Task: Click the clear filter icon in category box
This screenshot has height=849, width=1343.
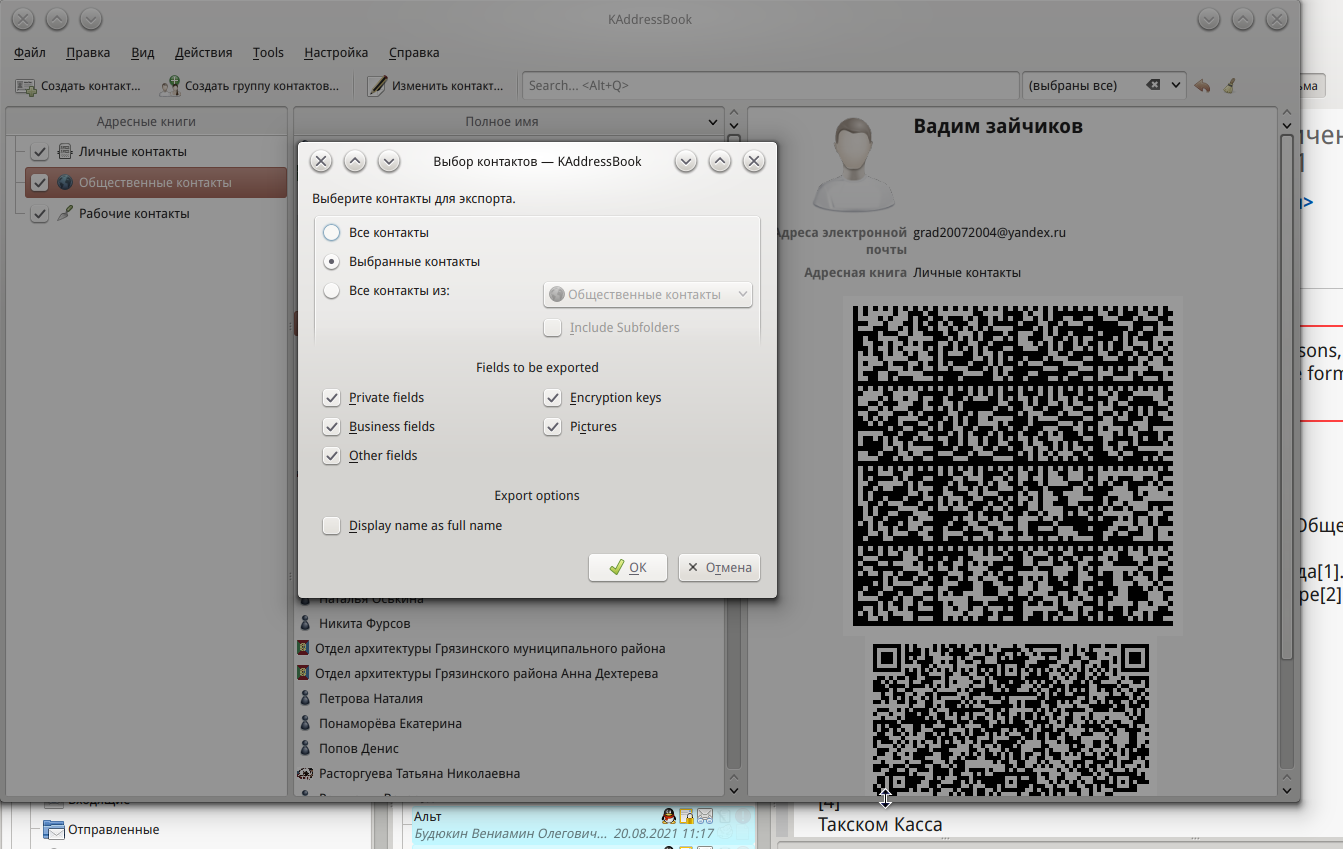Action: coord(1153,86)
